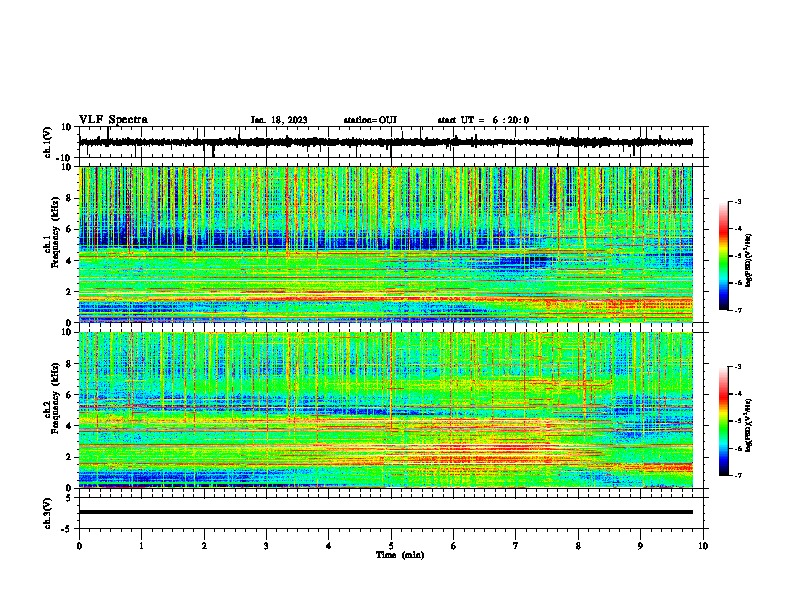
Task: Click the ch.1 spectrogram color scale bar
Action: (x=724, y=256)
